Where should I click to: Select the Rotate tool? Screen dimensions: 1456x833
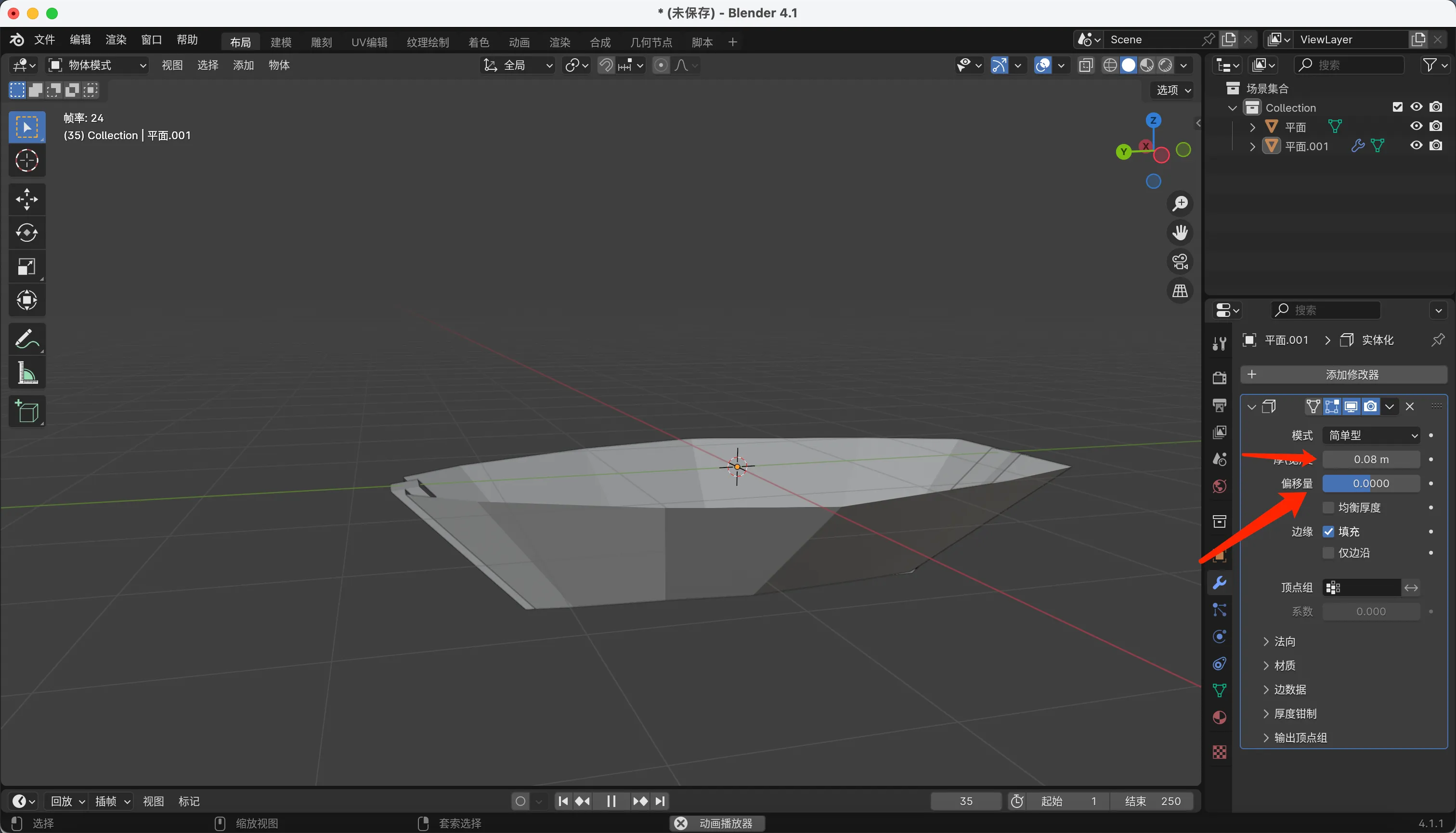(26, 233)
